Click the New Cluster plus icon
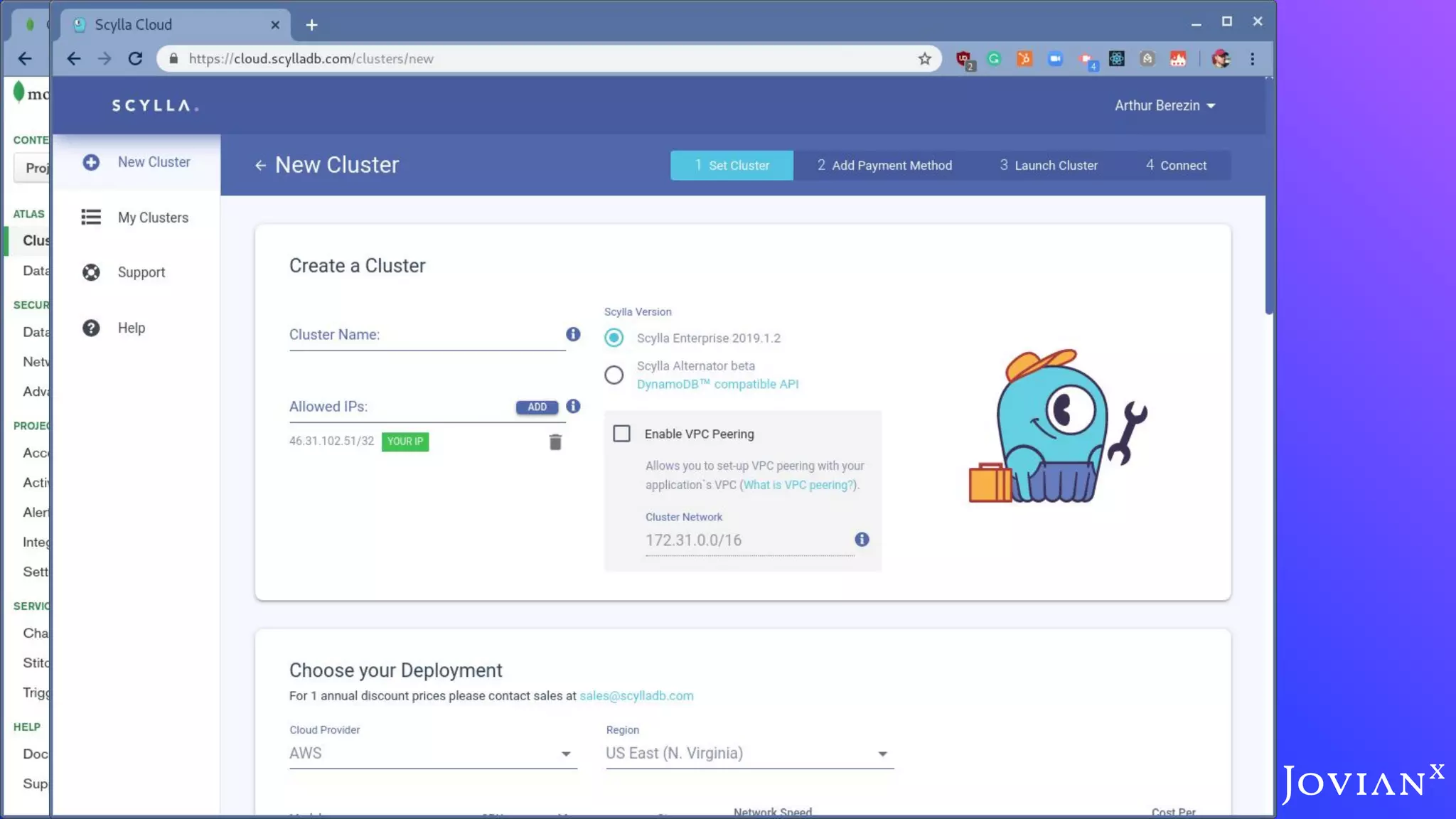This screenshot has width=1456, height=819. [91, 162]
